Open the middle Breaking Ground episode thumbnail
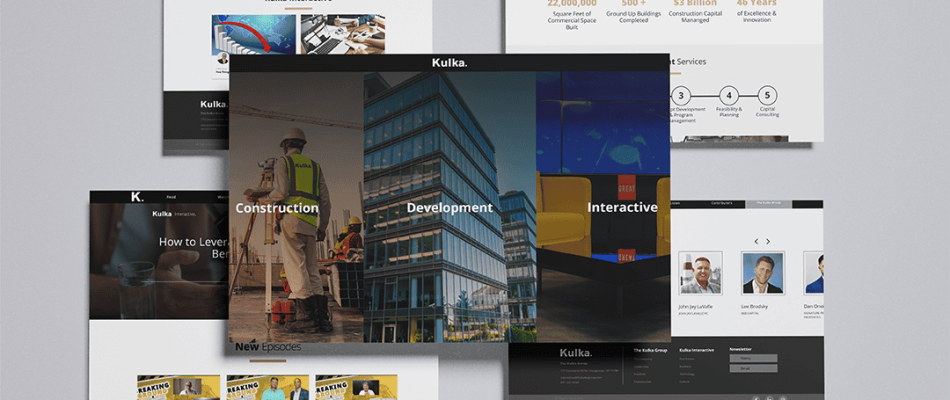This screenshot has height=400, width=950. tap(267, 387)
